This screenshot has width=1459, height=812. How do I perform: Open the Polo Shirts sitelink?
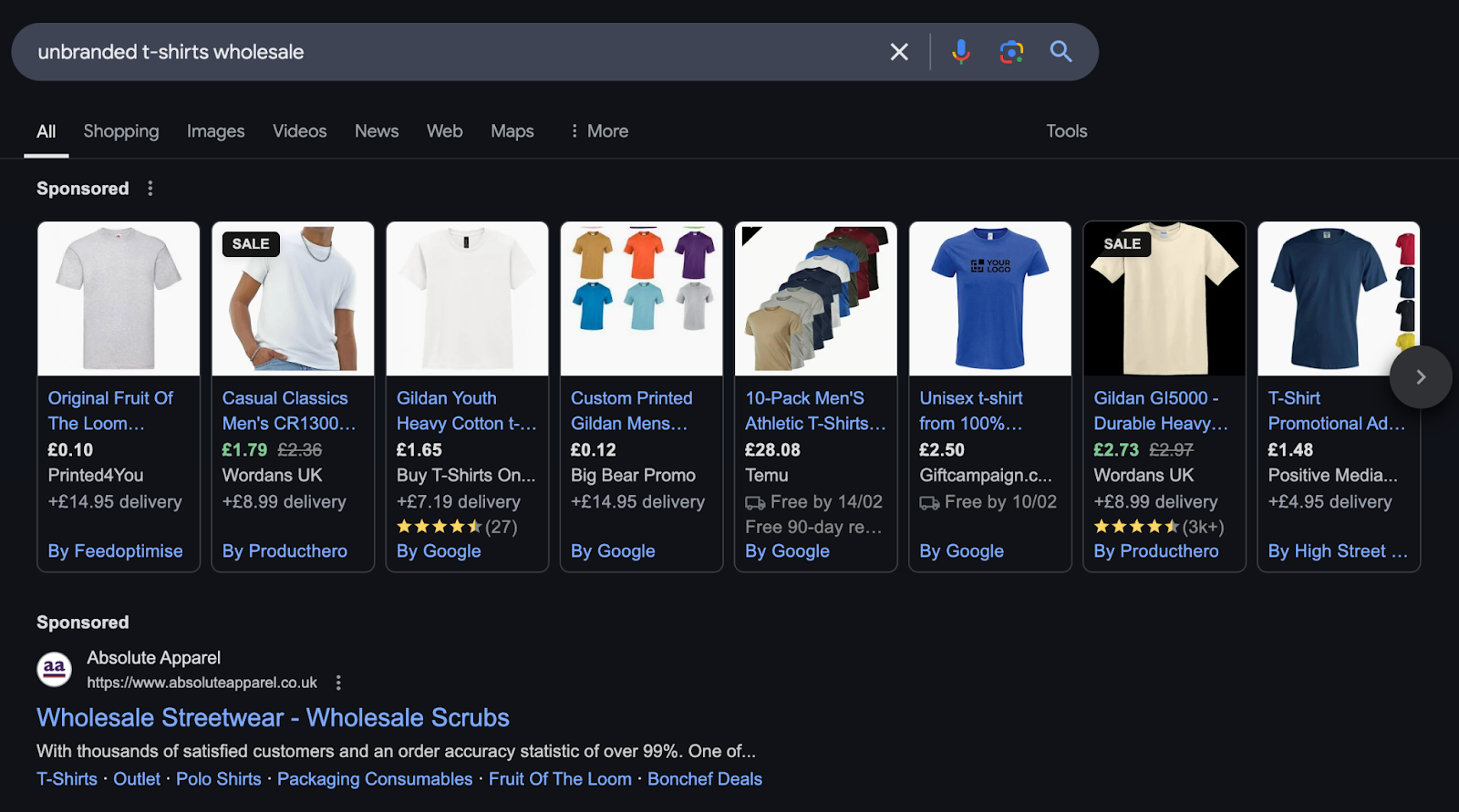pos(219,779)
